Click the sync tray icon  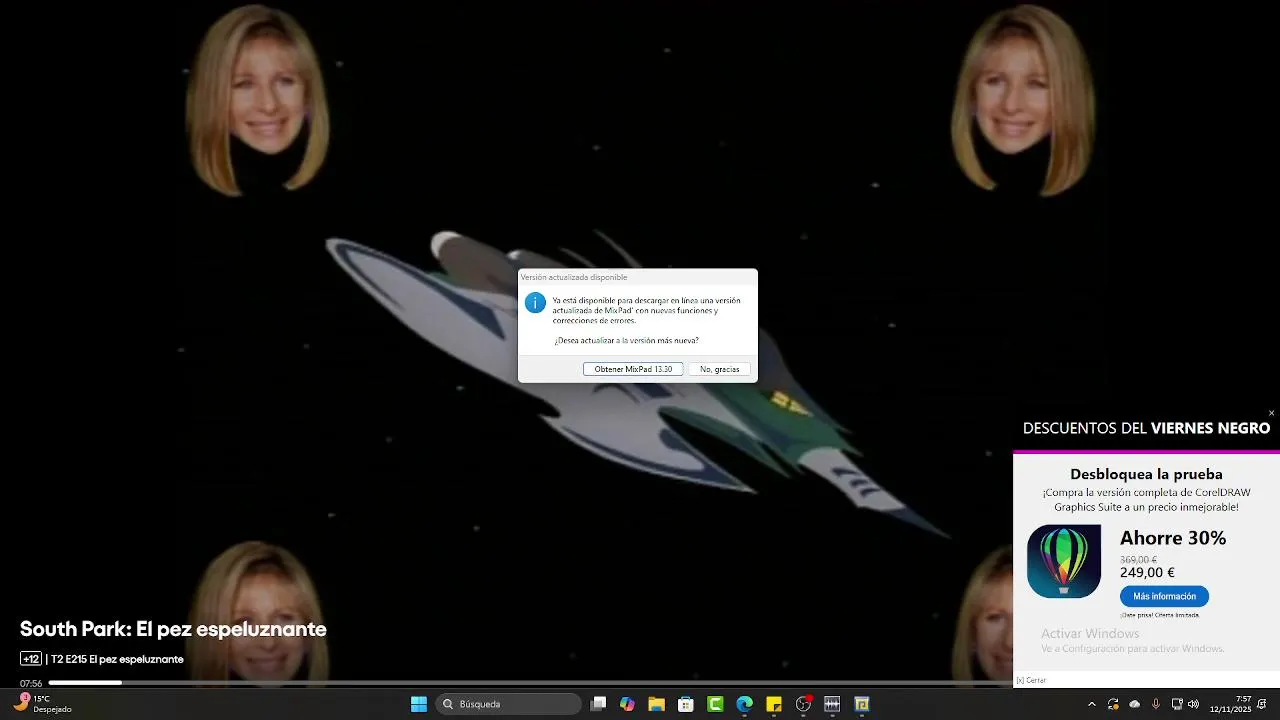(1113, 704)
